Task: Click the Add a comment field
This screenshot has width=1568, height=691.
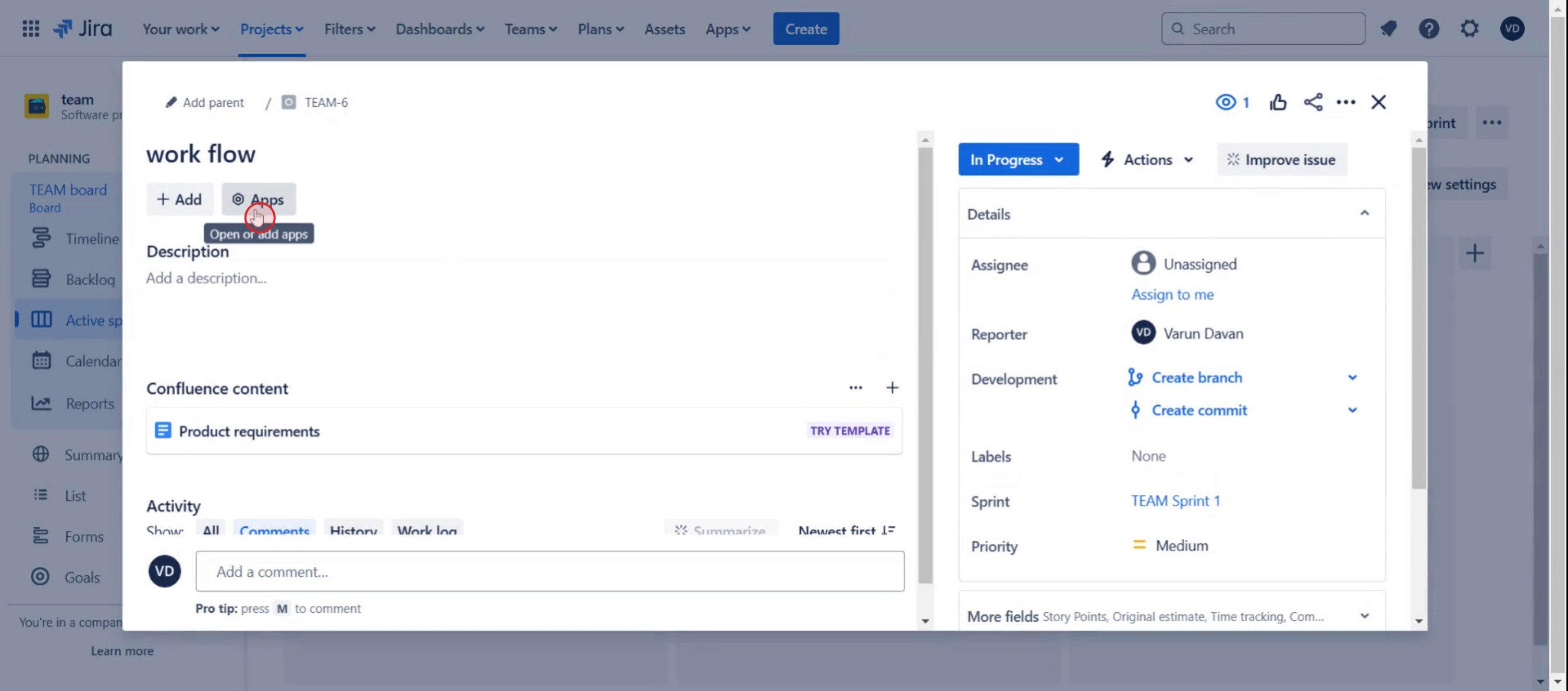Action: coord(549,571)
